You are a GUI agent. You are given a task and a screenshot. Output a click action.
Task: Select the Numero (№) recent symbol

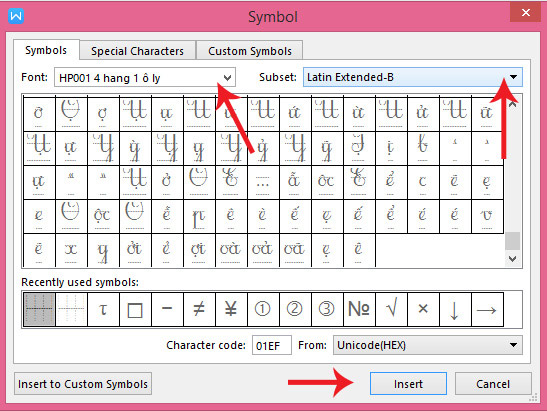(359, 309)
